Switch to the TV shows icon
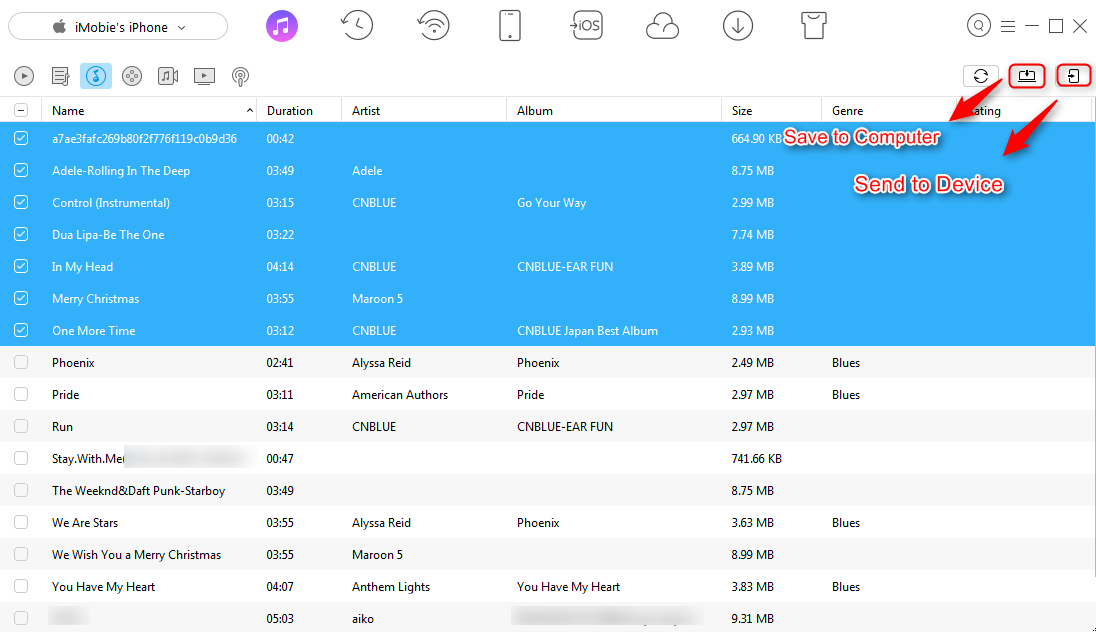The height and width of the screenshot is (632, 1096). [204, 76]
